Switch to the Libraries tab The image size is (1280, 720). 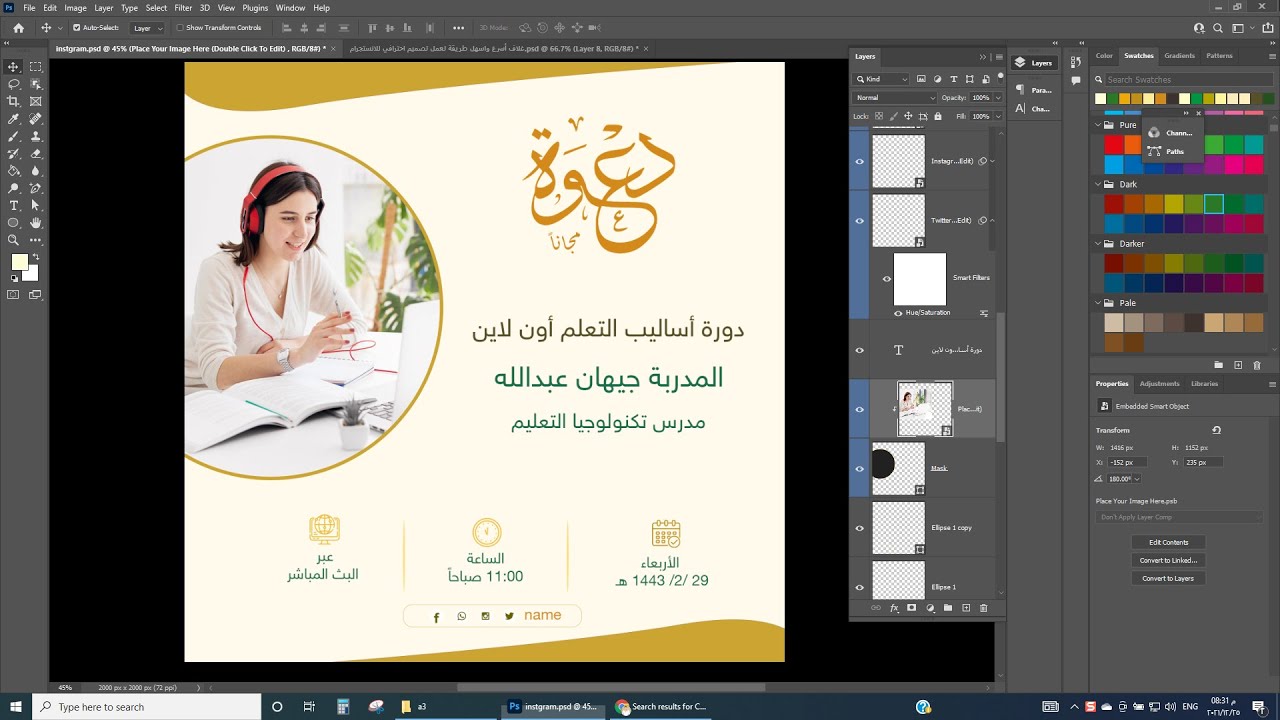1204,383
